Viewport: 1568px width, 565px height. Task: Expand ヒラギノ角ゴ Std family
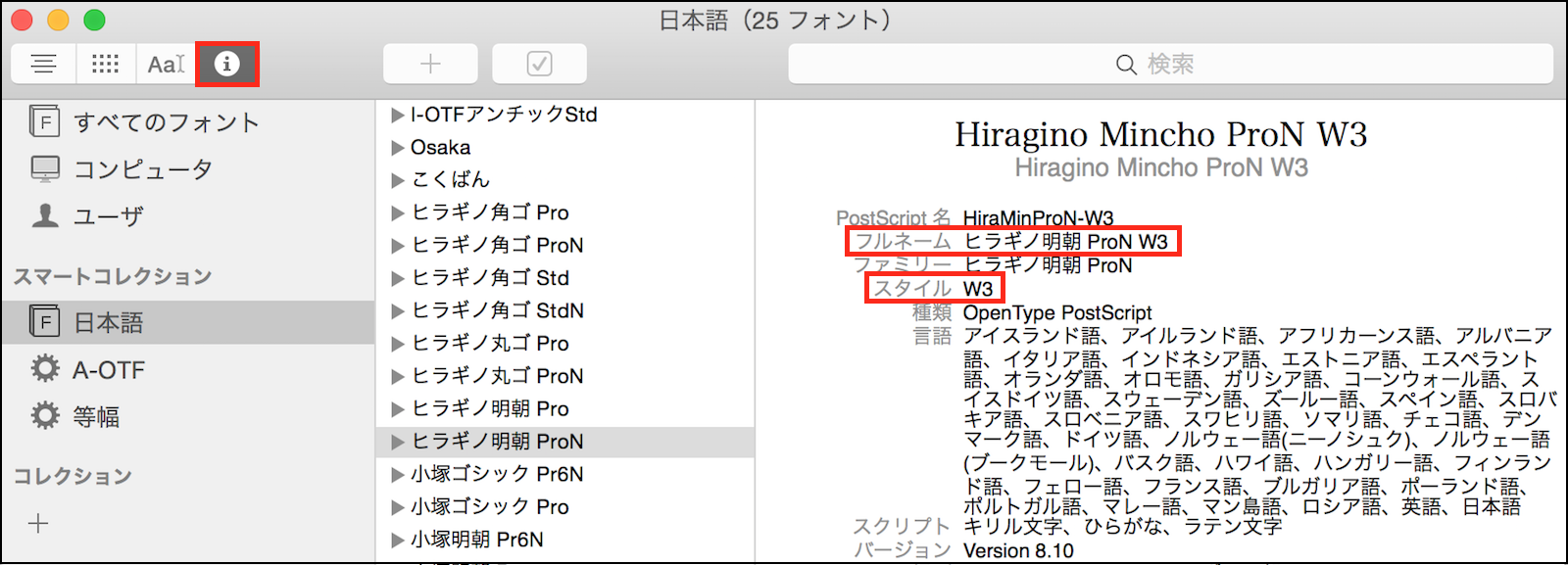[x=397, y=279]
